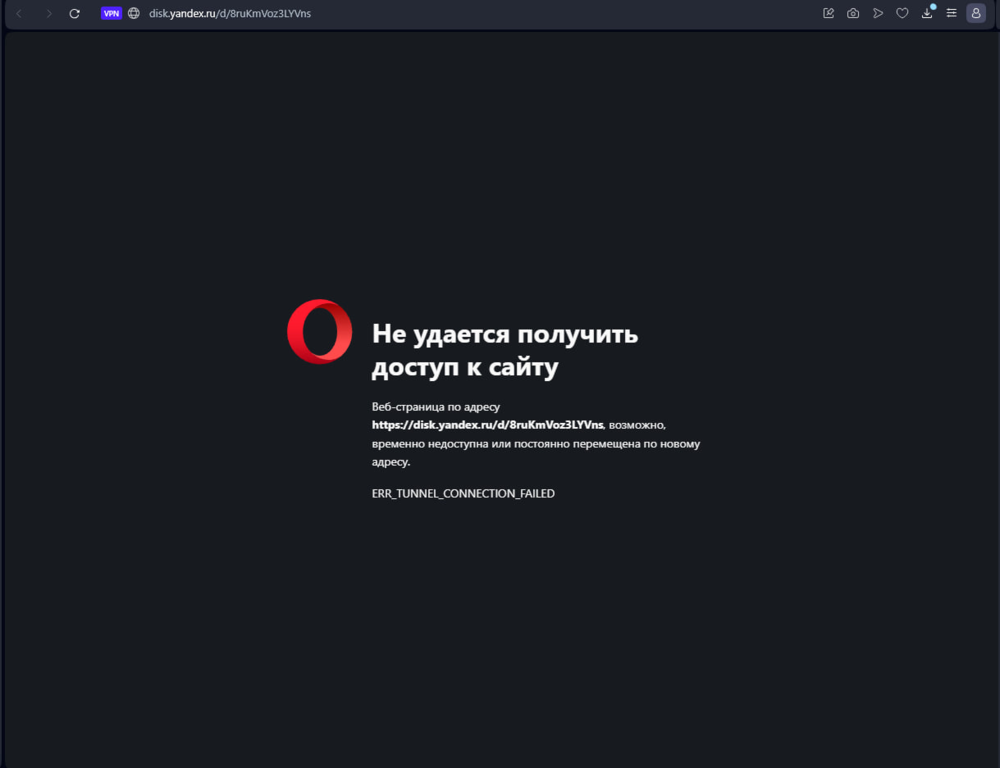Click the red Opera logo

click(320, 332)
